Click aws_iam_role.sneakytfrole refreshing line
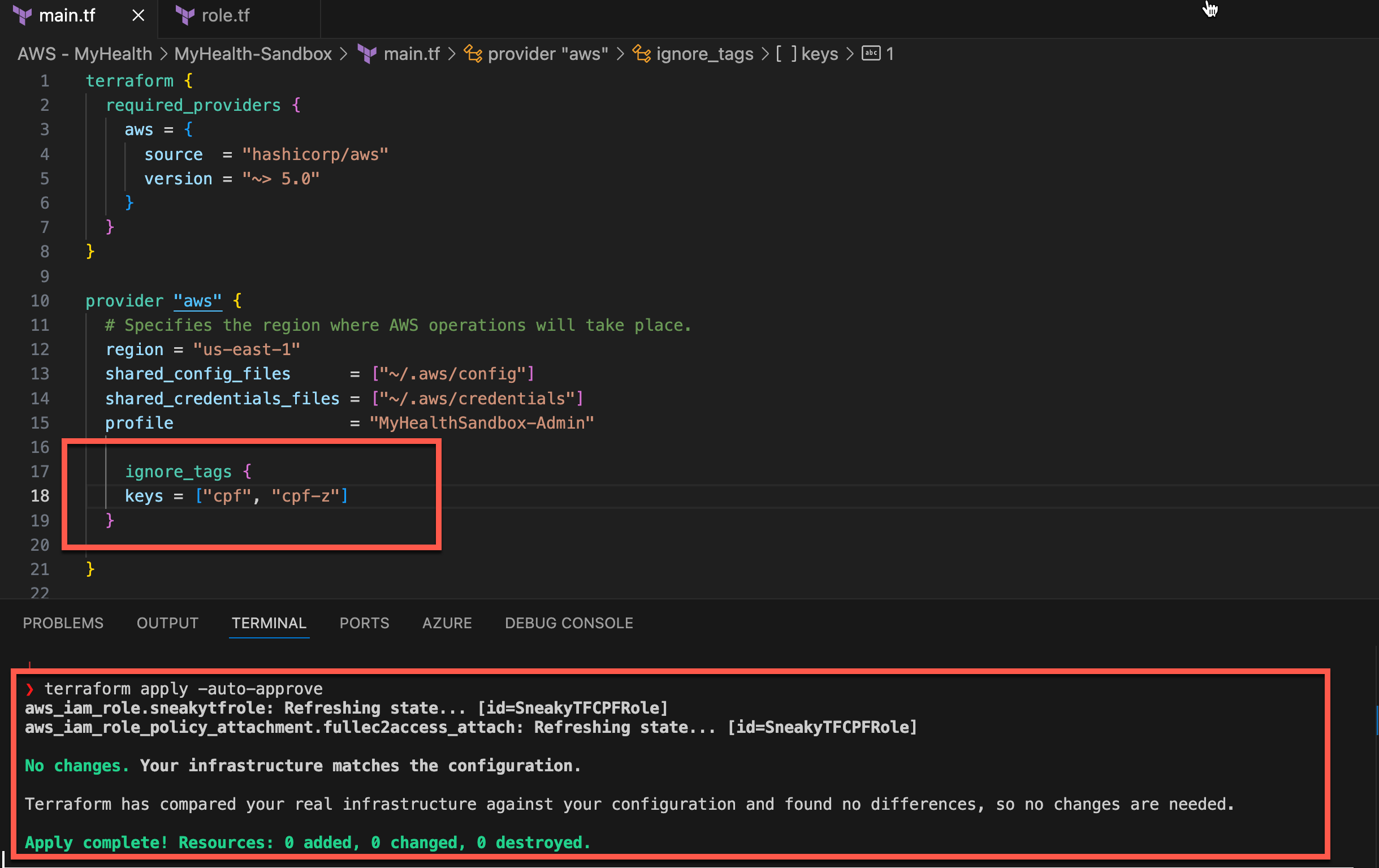 click(346, 708)
